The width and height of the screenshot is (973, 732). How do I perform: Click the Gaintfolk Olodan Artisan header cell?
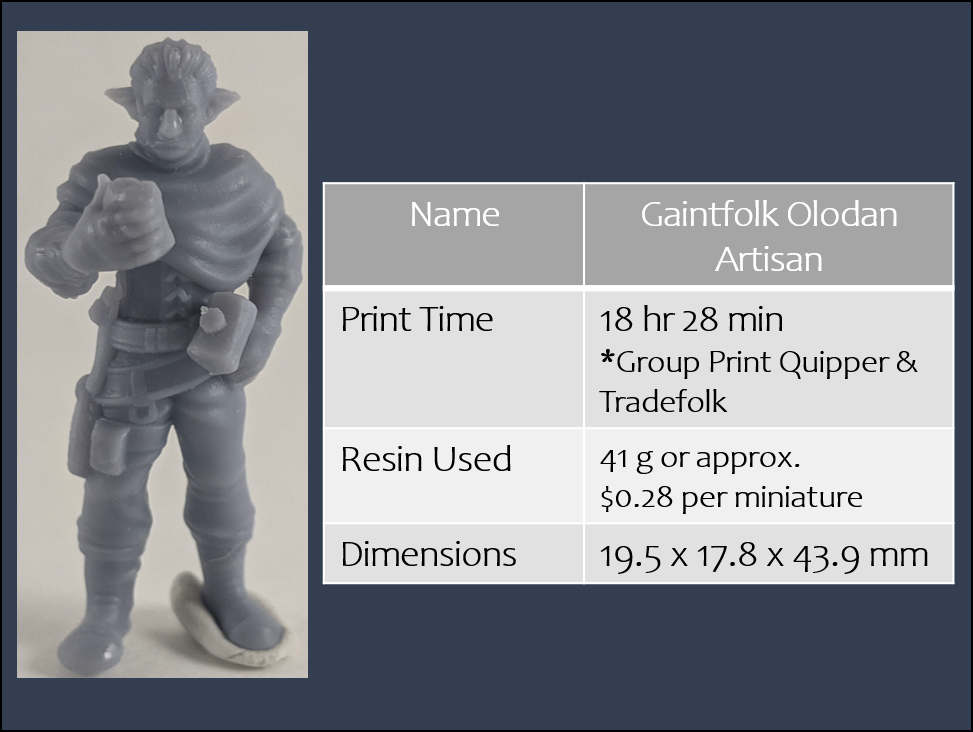coord(769,234)
